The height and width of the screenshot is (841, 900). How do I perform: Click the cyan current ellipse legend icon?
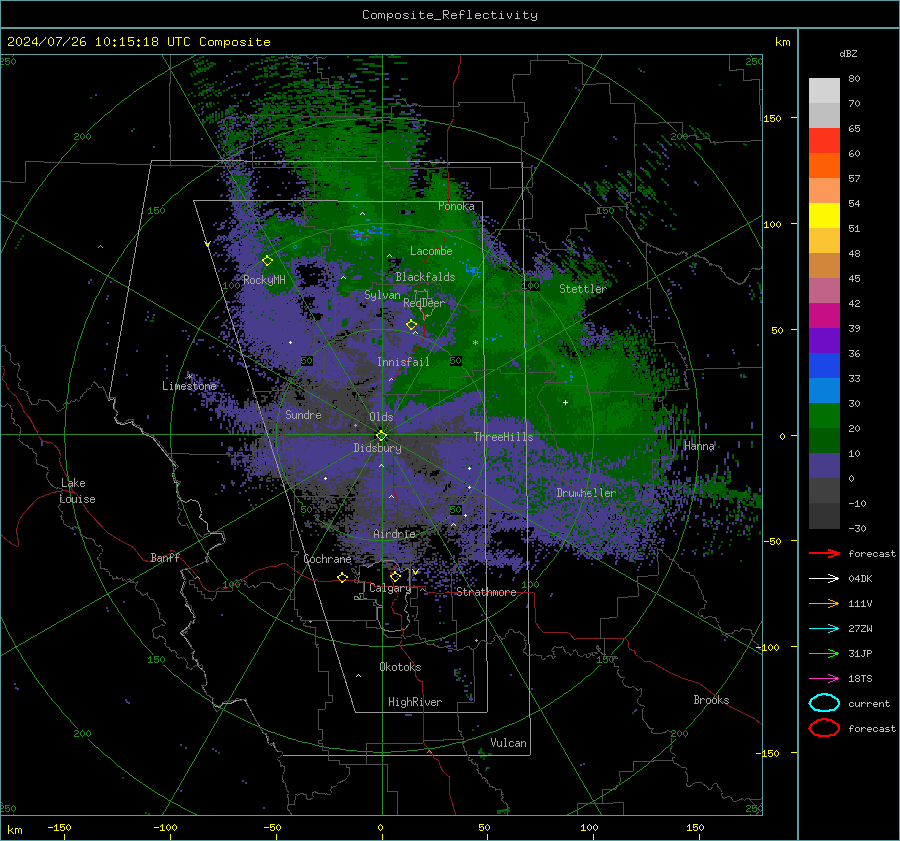coord(824,703)
